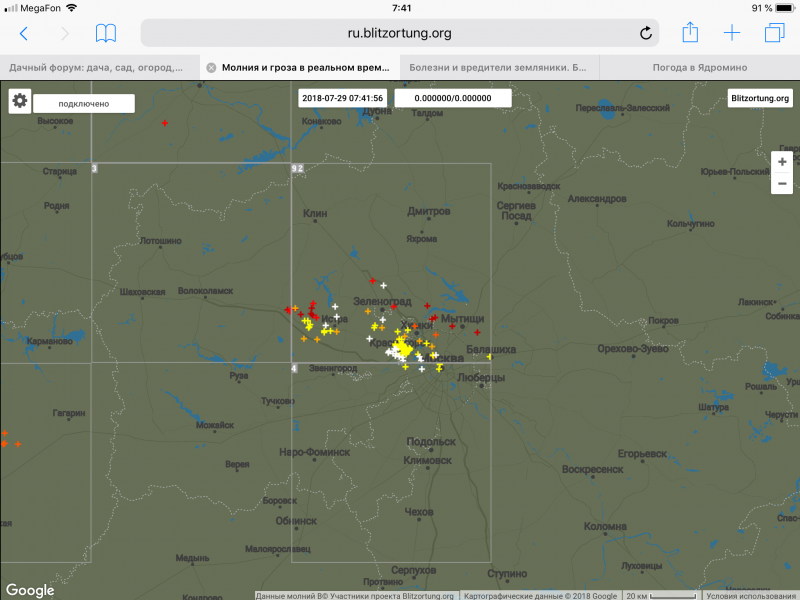The height and width of the screenshot is (600, 800).
Task: Click the Подольск city label
Action: coord(431,442)
